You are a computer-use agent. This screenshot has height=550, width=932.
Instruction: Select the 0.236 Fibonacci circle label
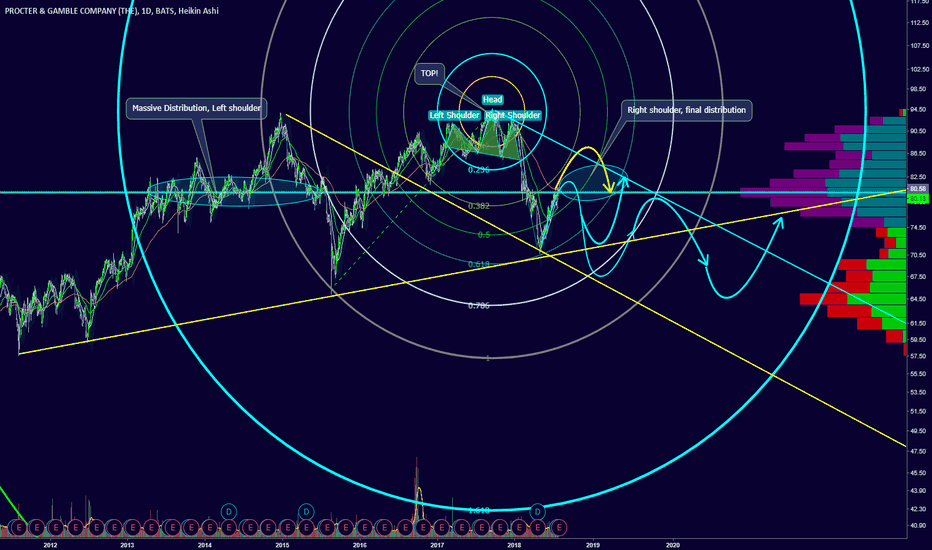coord(478,169)
